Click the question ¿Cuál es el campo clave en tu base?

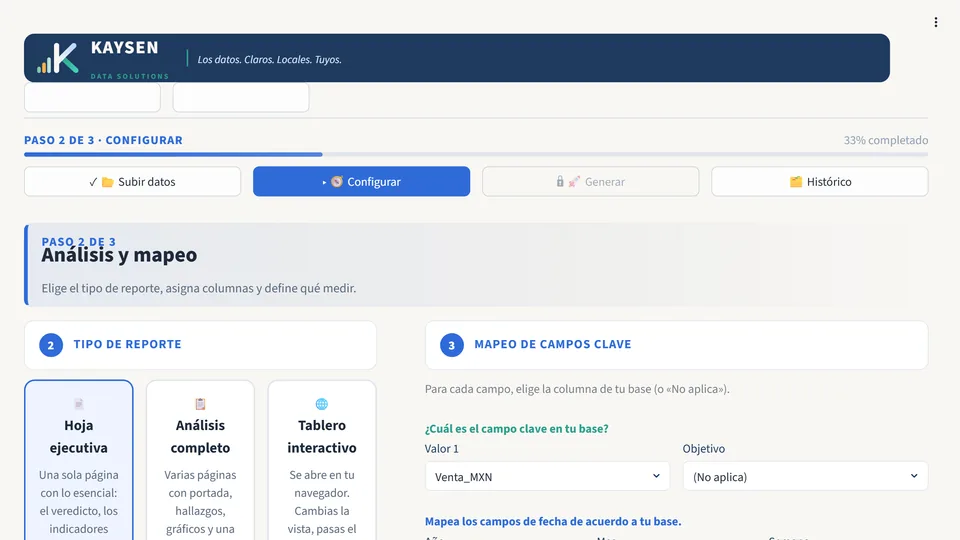pyautogui.click(x=517, y=429)
